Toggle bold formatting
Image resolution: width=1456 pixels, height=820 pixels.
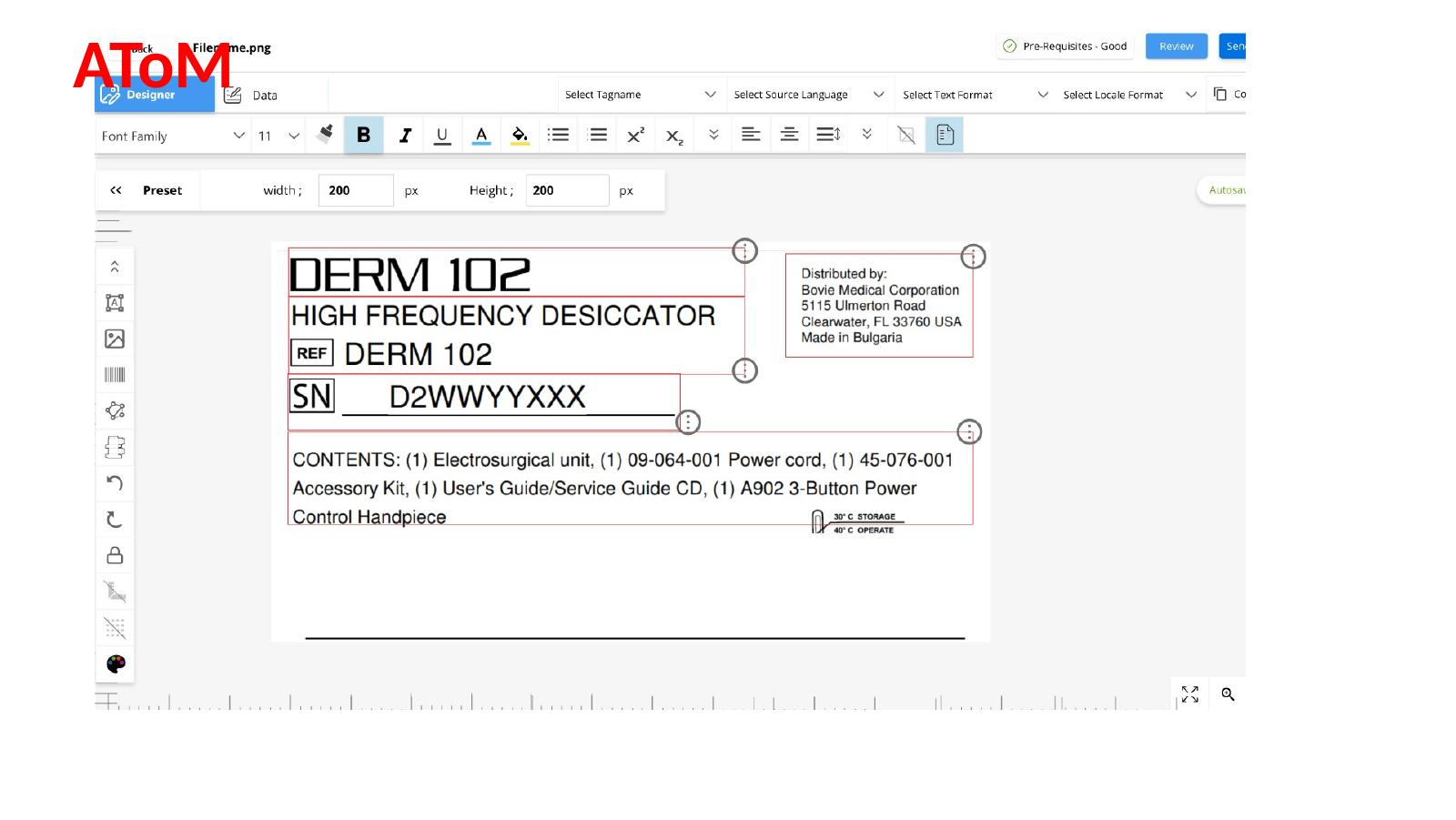pyautogui.click(x=363, y=135)
